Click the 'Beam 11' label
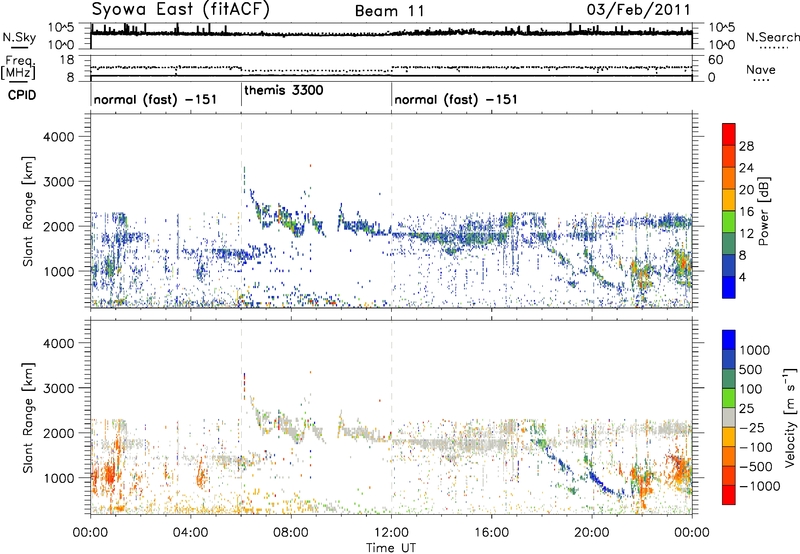 [389, 11]
